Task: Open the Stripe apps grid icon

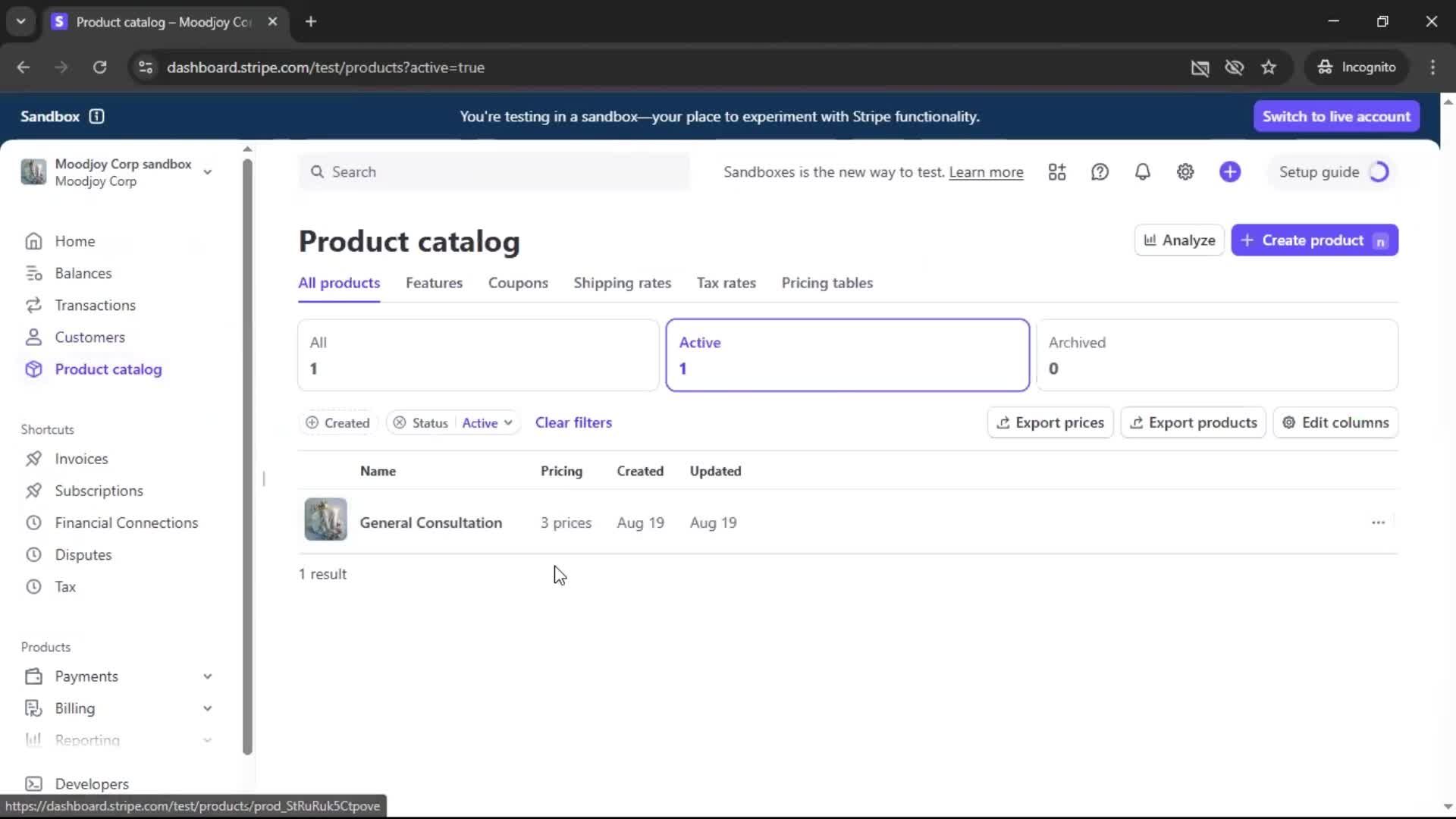Action: tap(1057, 172)
